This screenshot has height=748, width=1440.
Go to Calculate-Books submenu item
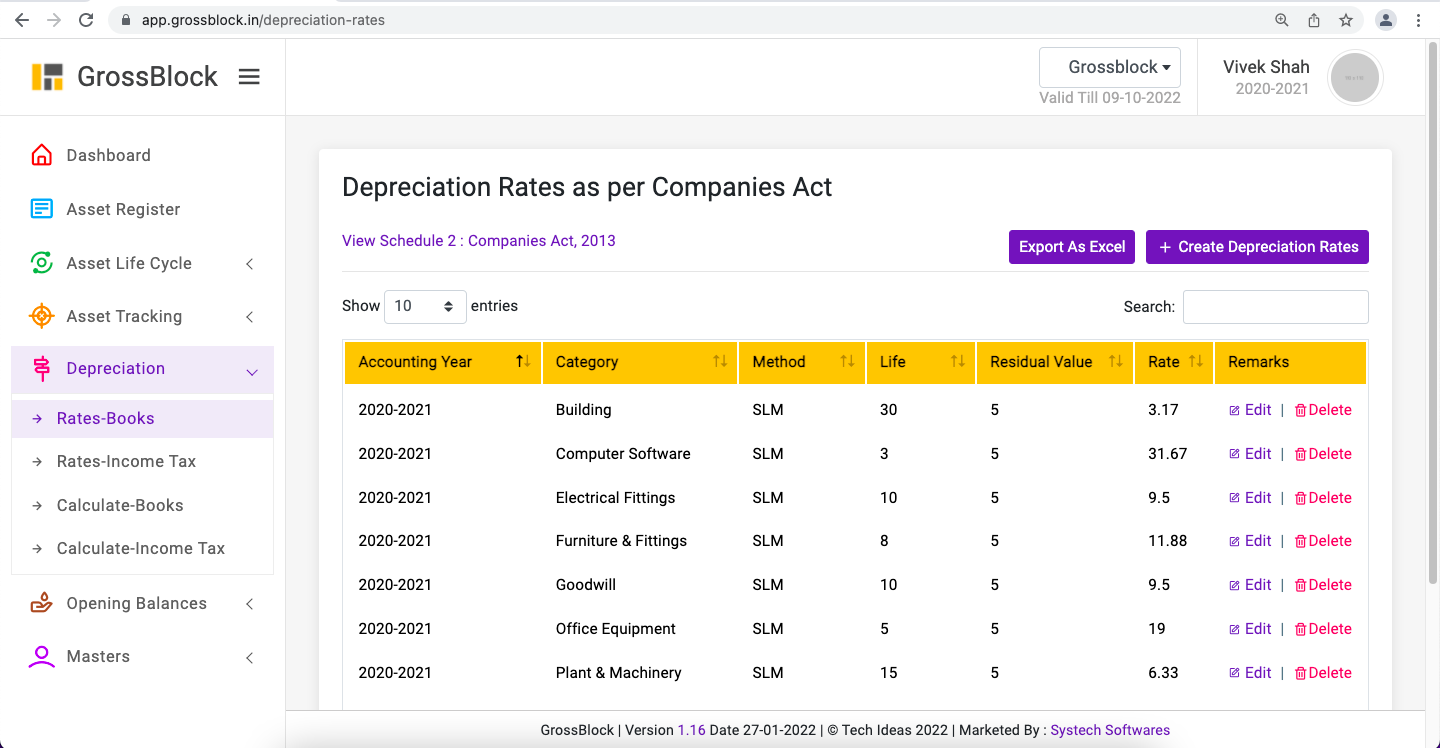pos(120,505)
